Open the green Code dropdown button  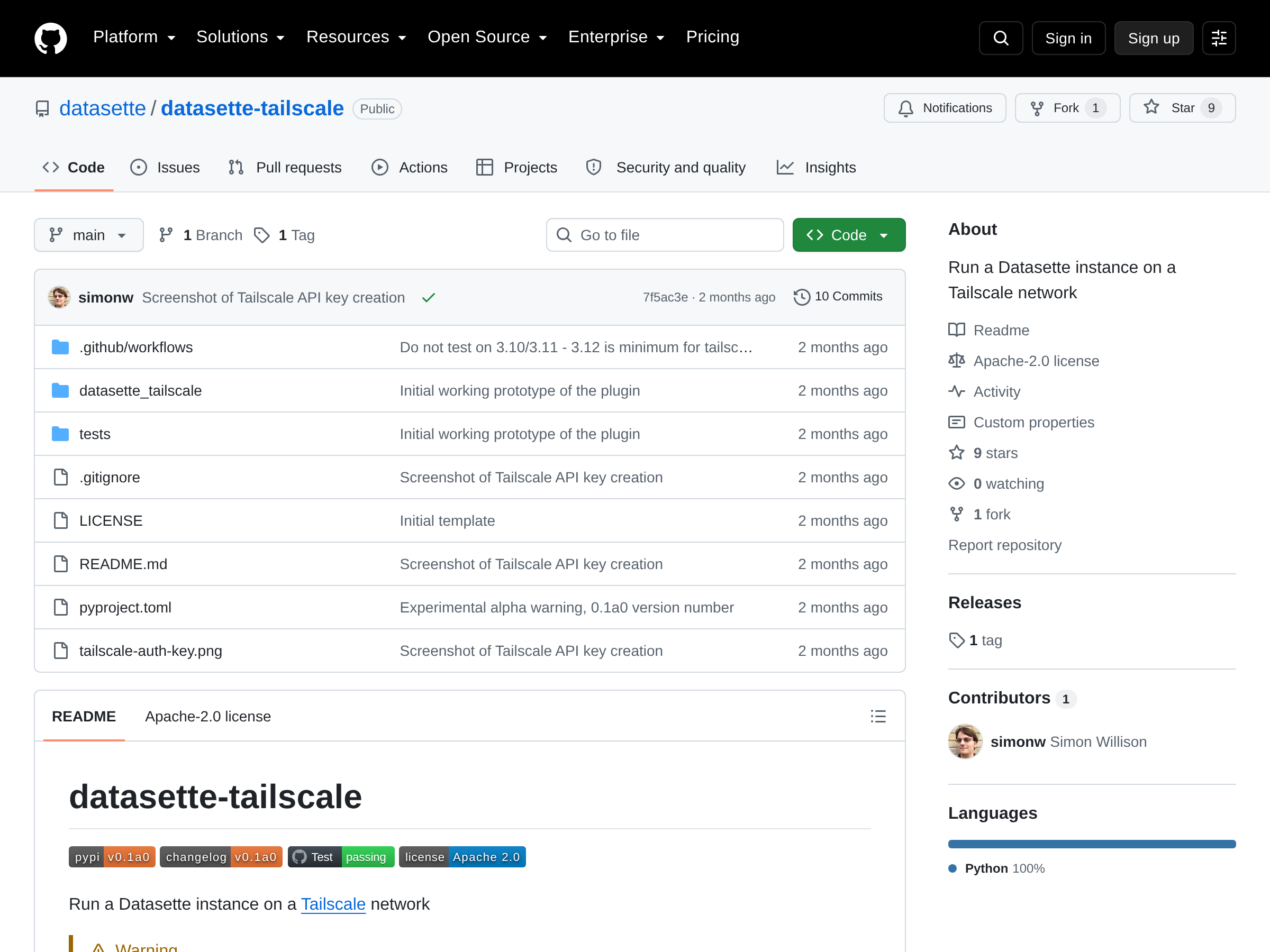(849, 235)
